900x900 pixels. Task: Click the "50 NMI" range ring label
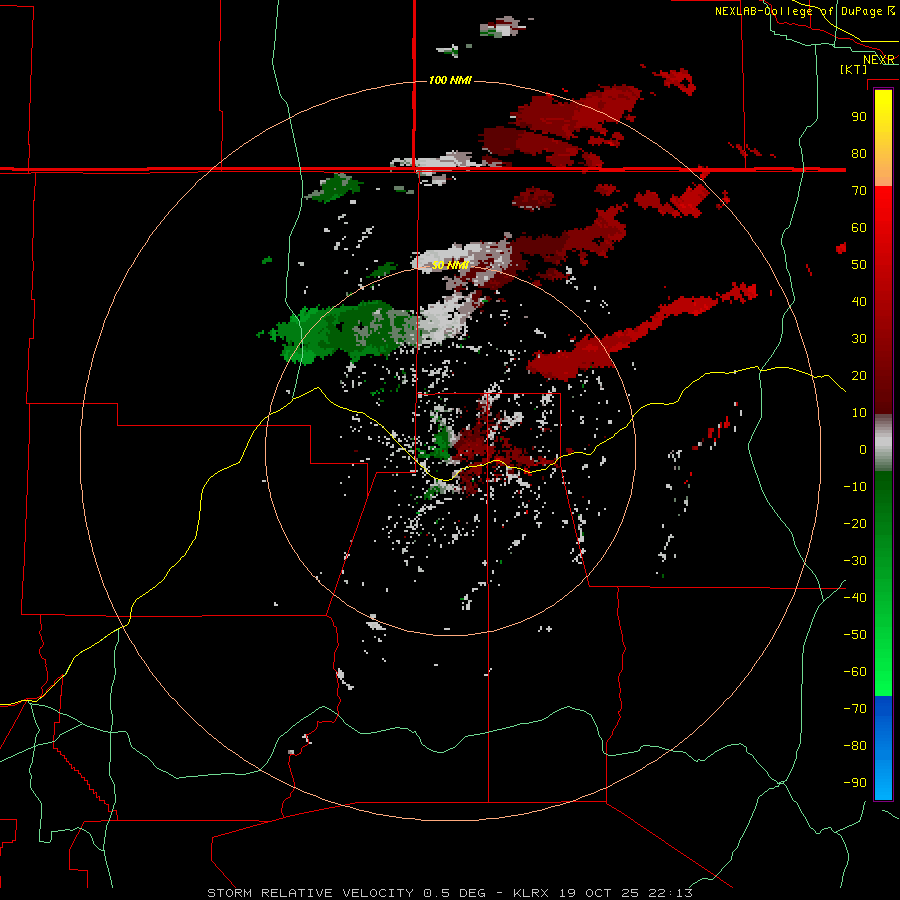[450, 265]
